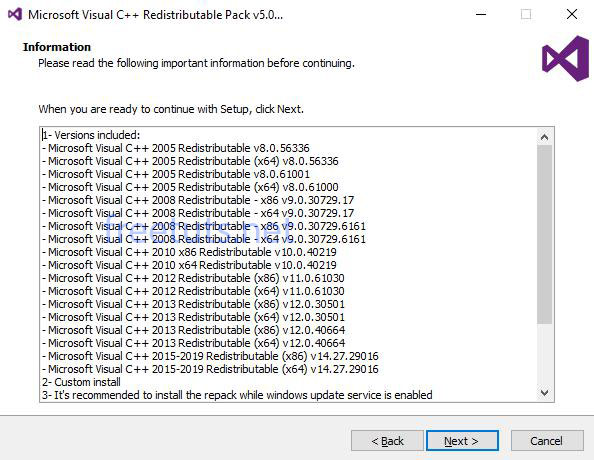Select line '2005 Redistributable v8.0.56336' without x64
This screenshot has height=460, width=594.
(x=176, y=148)
